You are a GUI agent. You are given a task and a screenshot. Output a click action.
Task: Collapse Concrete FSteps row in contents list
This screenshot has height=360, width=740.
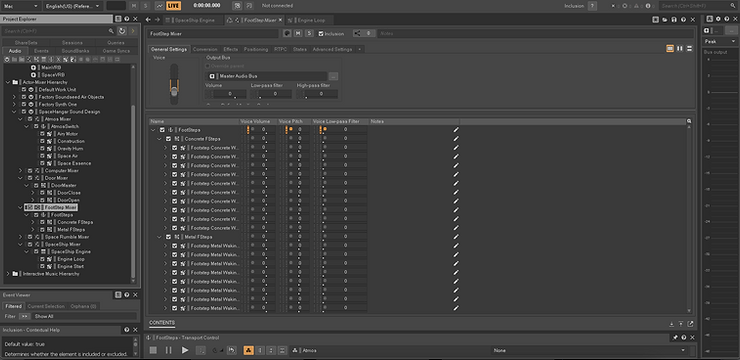[159, 139]
